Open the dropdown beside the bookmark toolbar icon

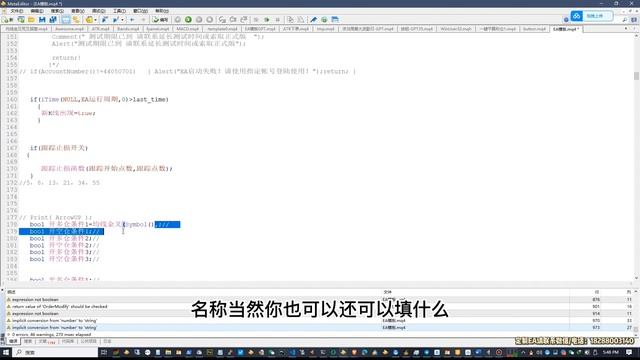point(122,20)
